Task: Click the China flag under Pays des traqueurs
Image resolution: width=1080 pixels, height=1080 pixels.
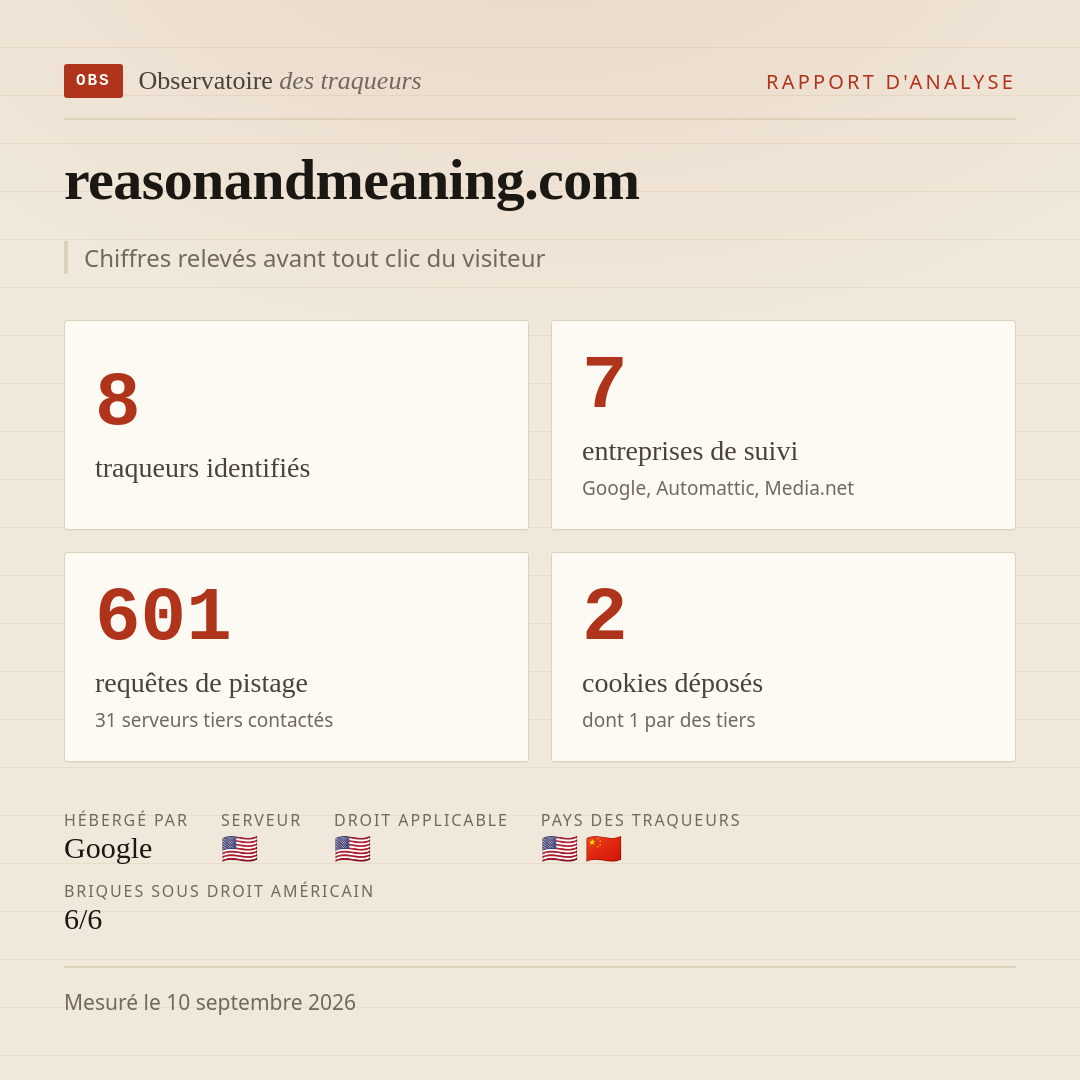Action: point(603,849)
